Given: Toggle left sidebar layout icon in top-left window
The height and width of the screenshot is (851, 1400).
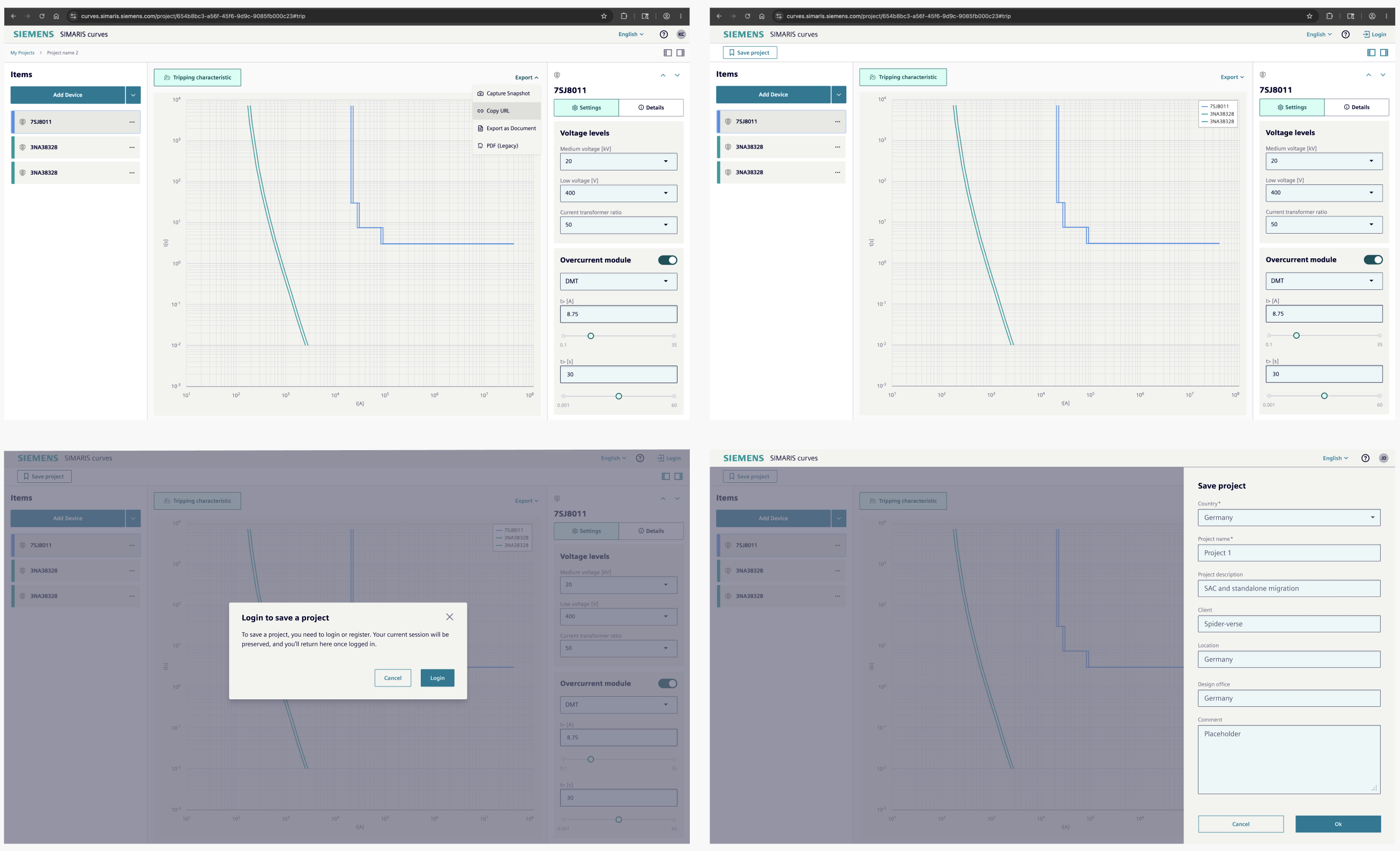Looking at the screenshot, I should point(667,53).
